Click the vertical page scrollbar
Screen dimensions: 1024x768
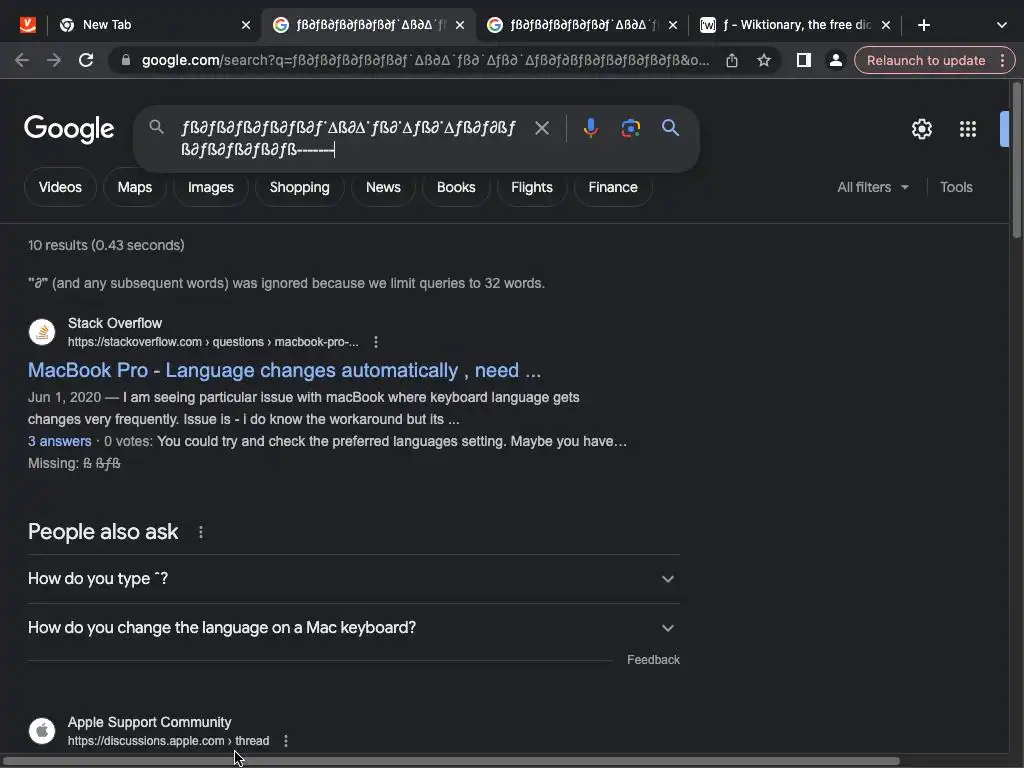click(x=1017, y=160)
